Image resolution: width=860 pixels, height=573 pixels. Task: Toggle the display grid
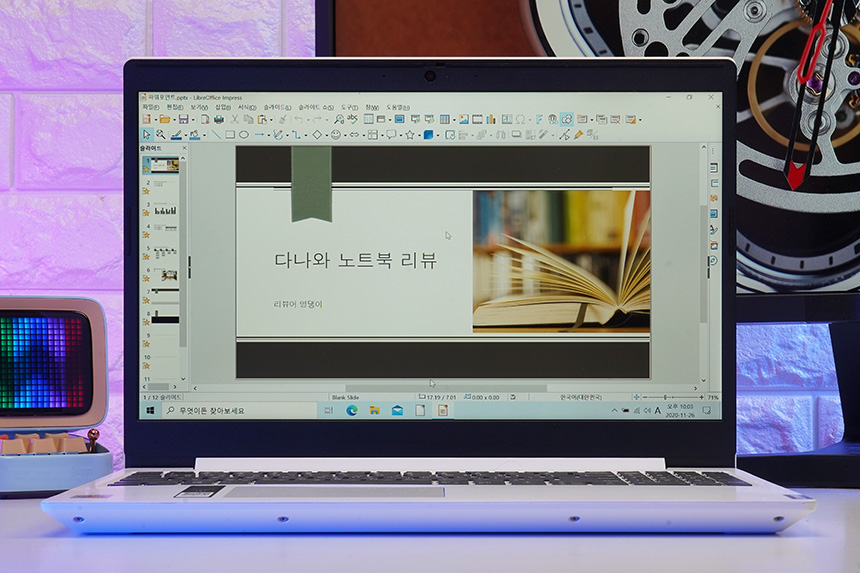click(369, 119)
